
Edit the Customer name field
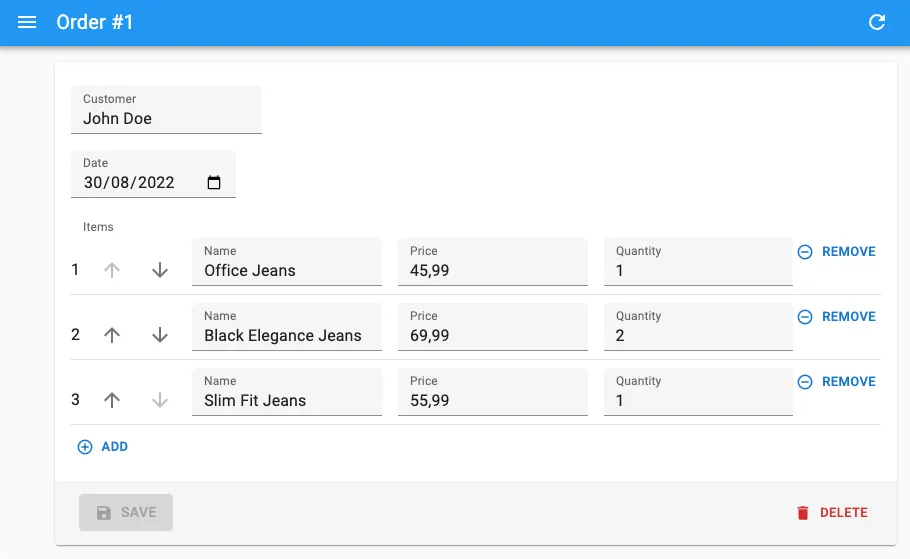point(166,119)
